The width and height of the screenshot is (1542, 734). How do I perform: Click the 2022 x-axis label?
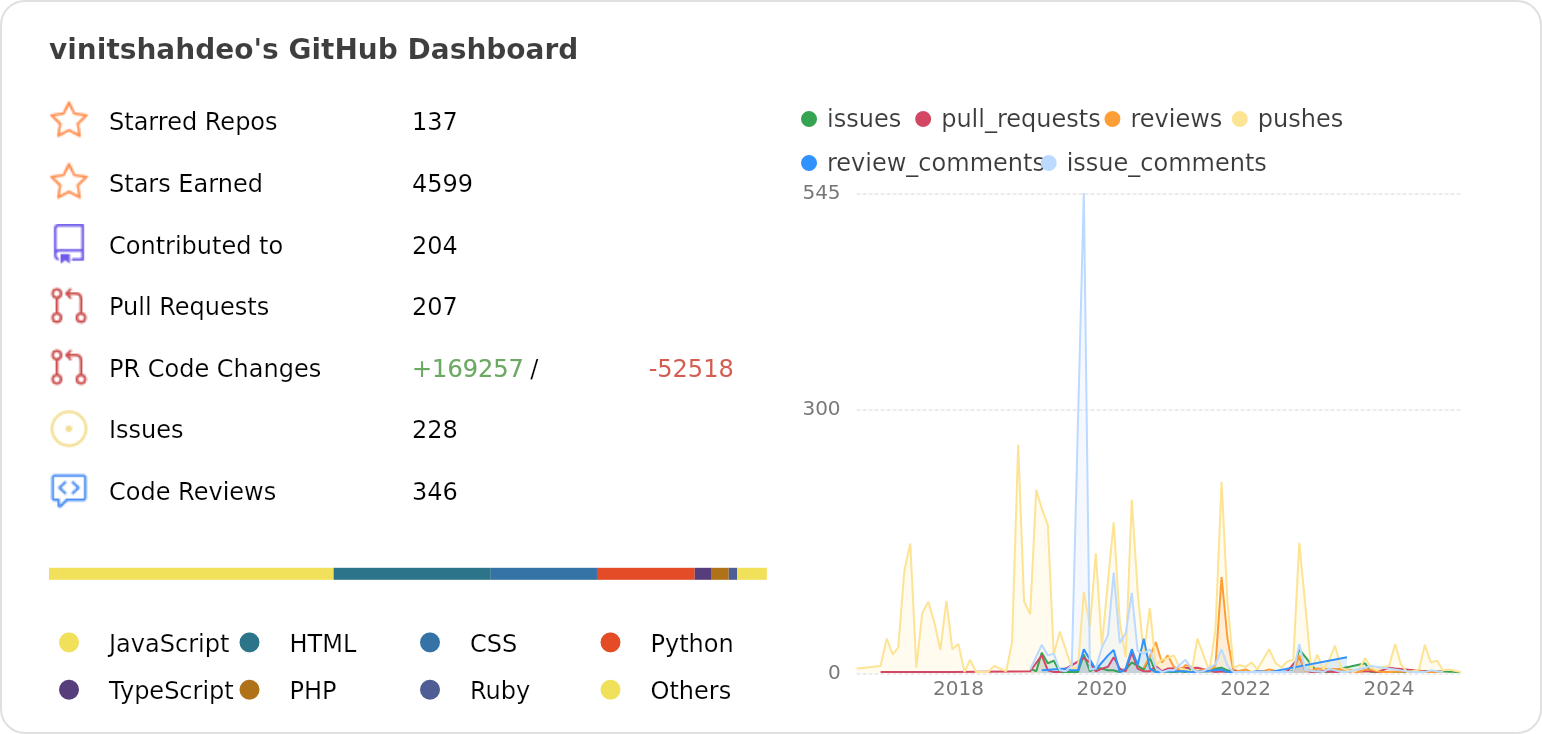(1245, 688)
